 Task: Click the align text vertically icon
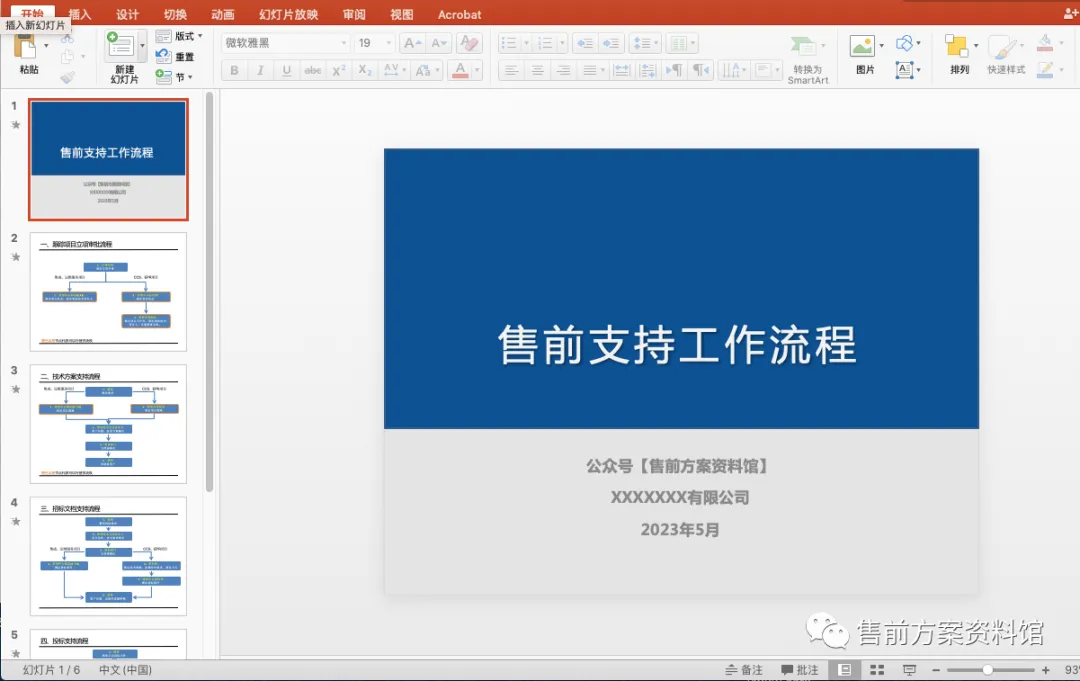pos(767,70)
